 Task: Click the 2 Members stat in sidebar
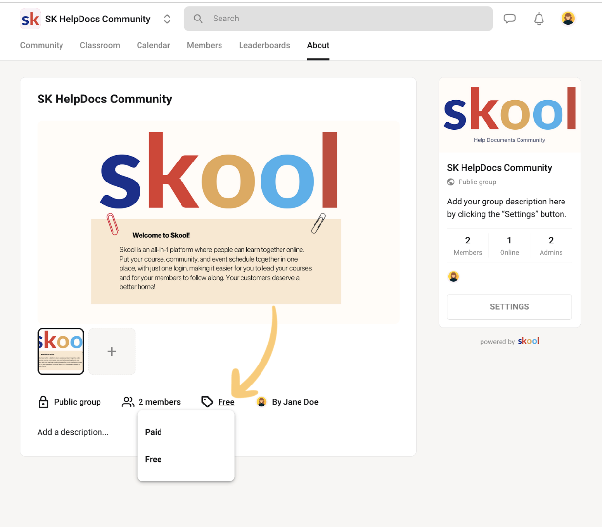point(468,246)
